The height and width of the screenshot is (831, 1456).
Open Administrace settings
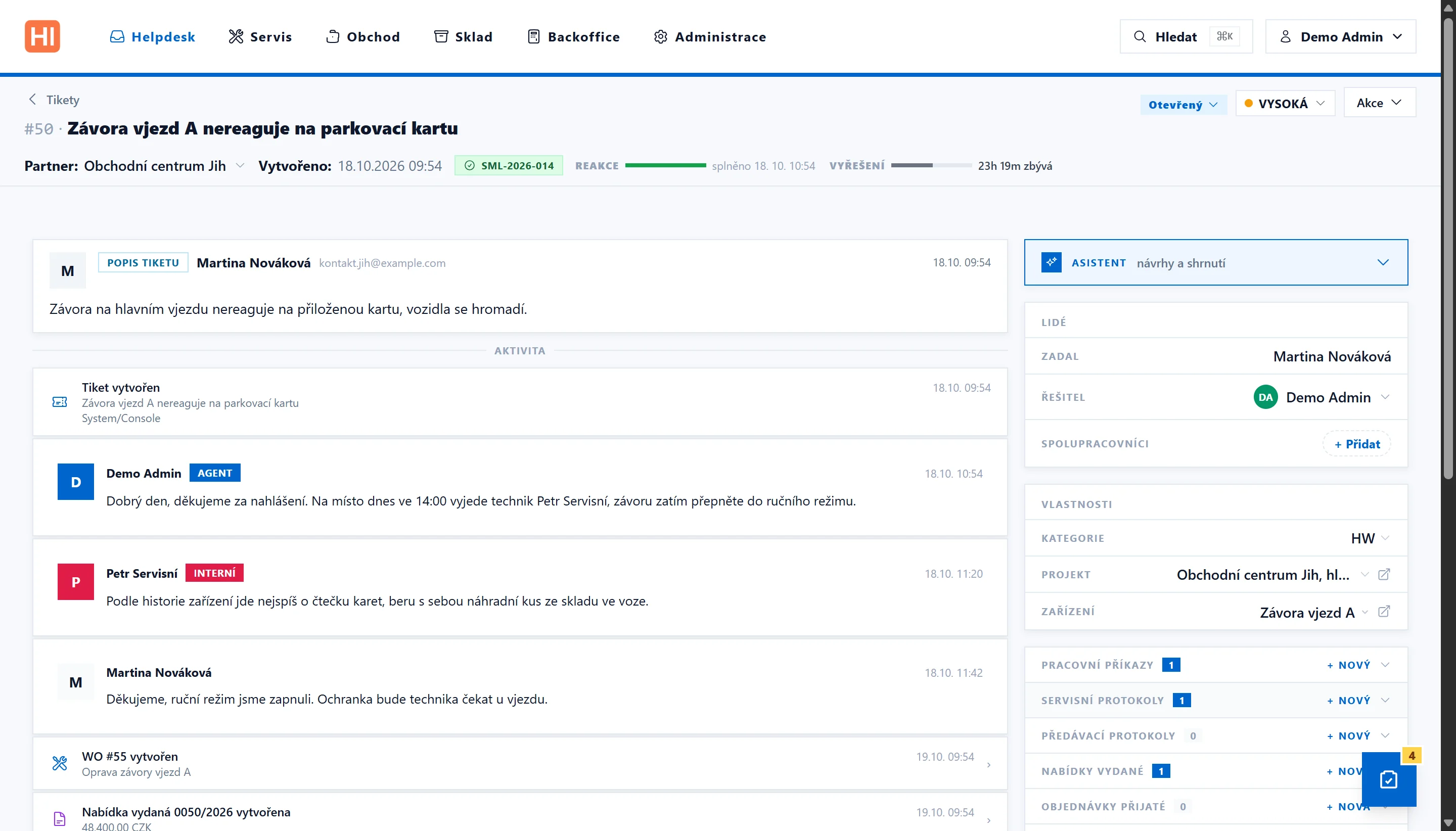[710, 36]
